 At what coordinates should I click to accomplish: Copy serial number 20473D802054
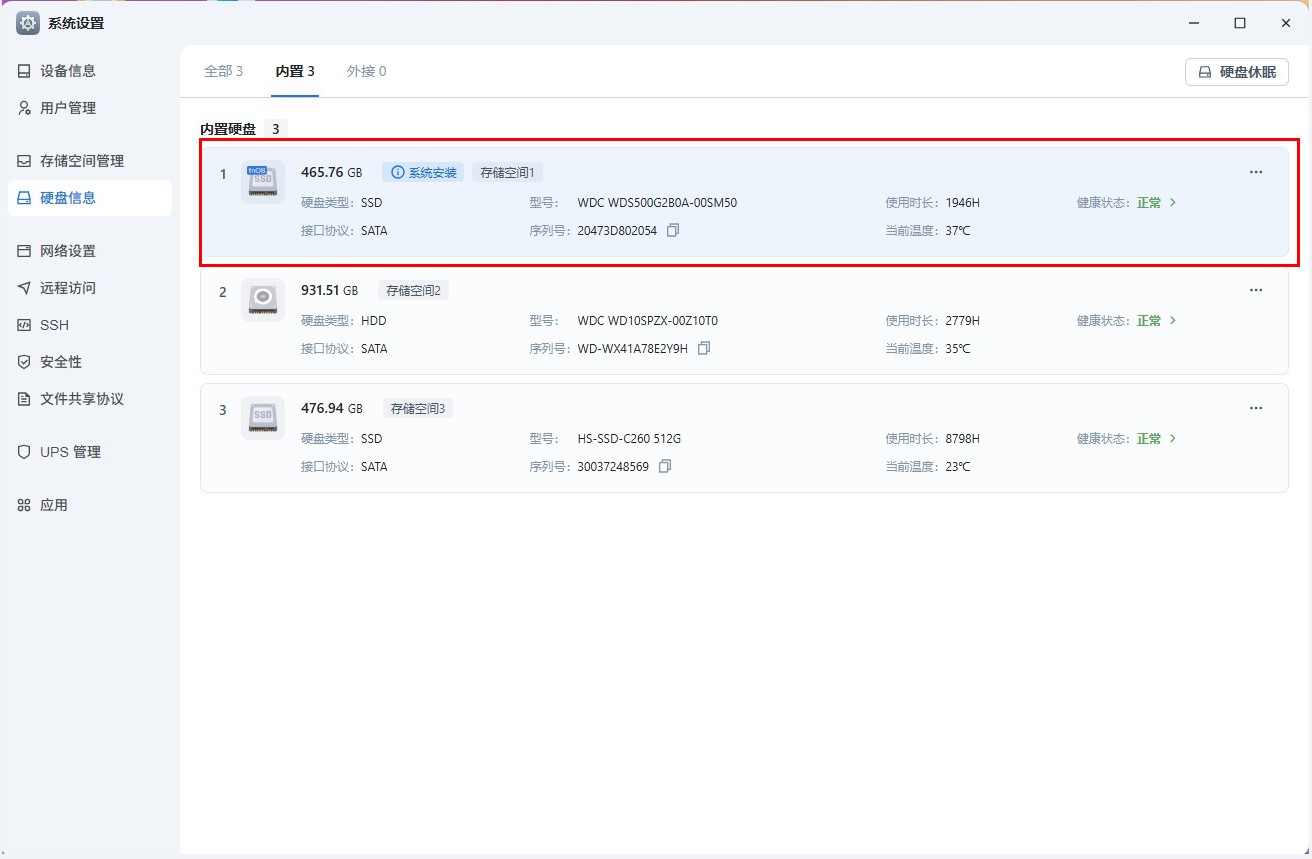673,230
